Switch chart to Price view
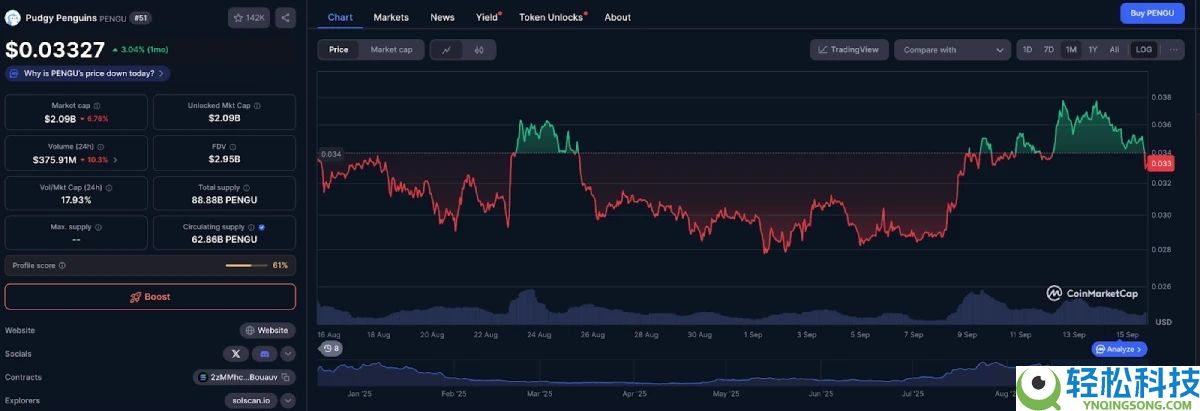 [338, 50]
